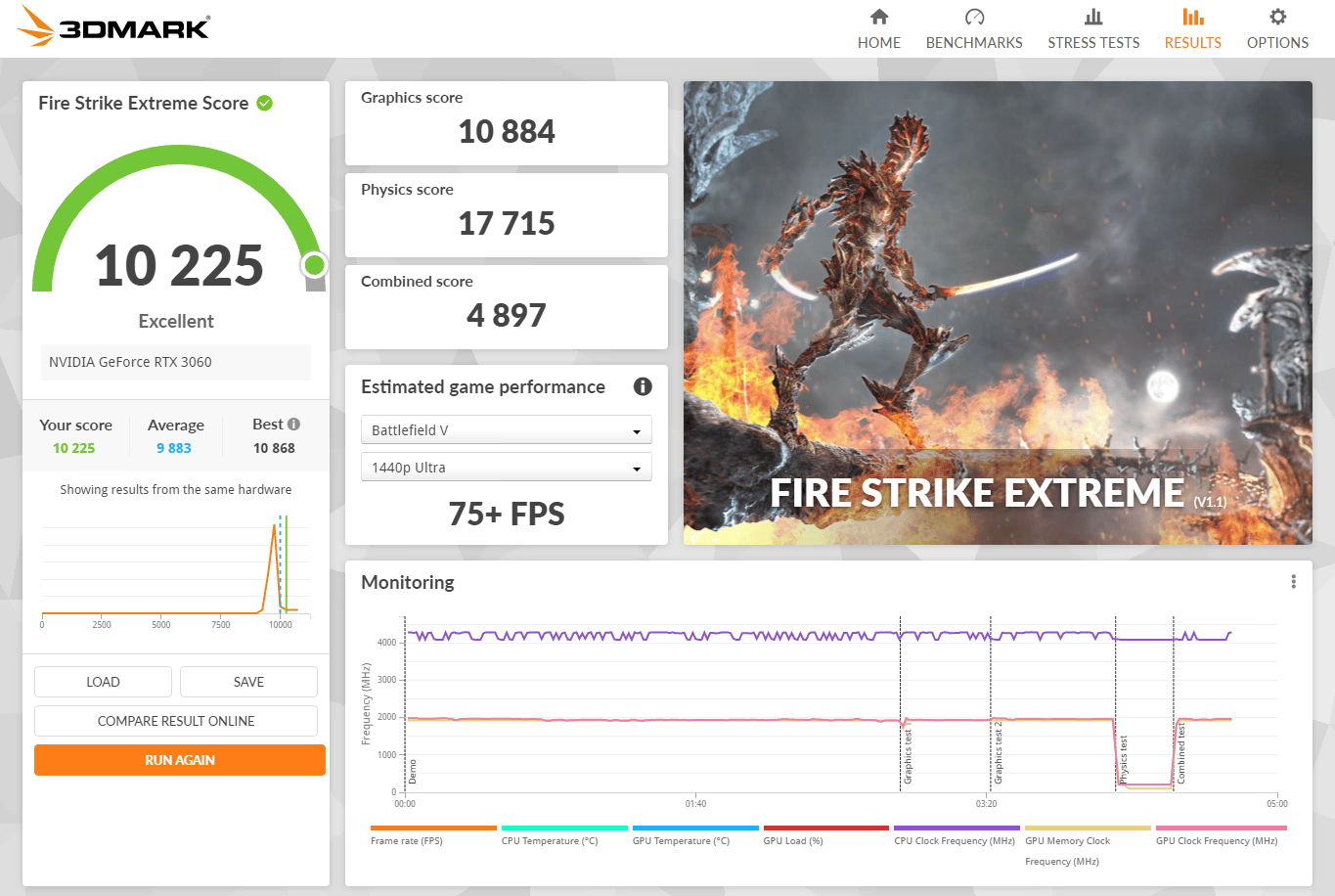Click the Fire Strike Extreme Score title

pos(143,103)
